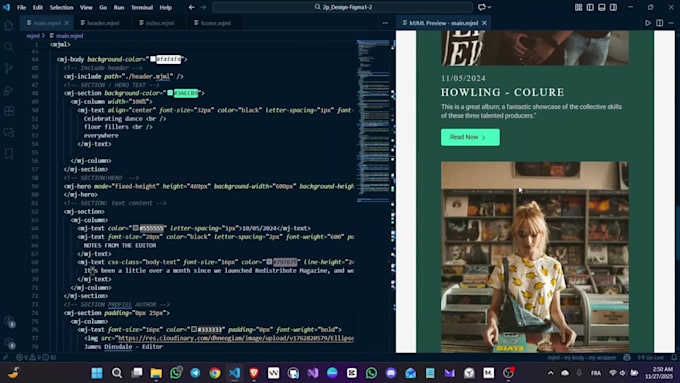Go back with the navigation arrow
The width and height of the screenshot is (680, 383).
click(192, 7)
